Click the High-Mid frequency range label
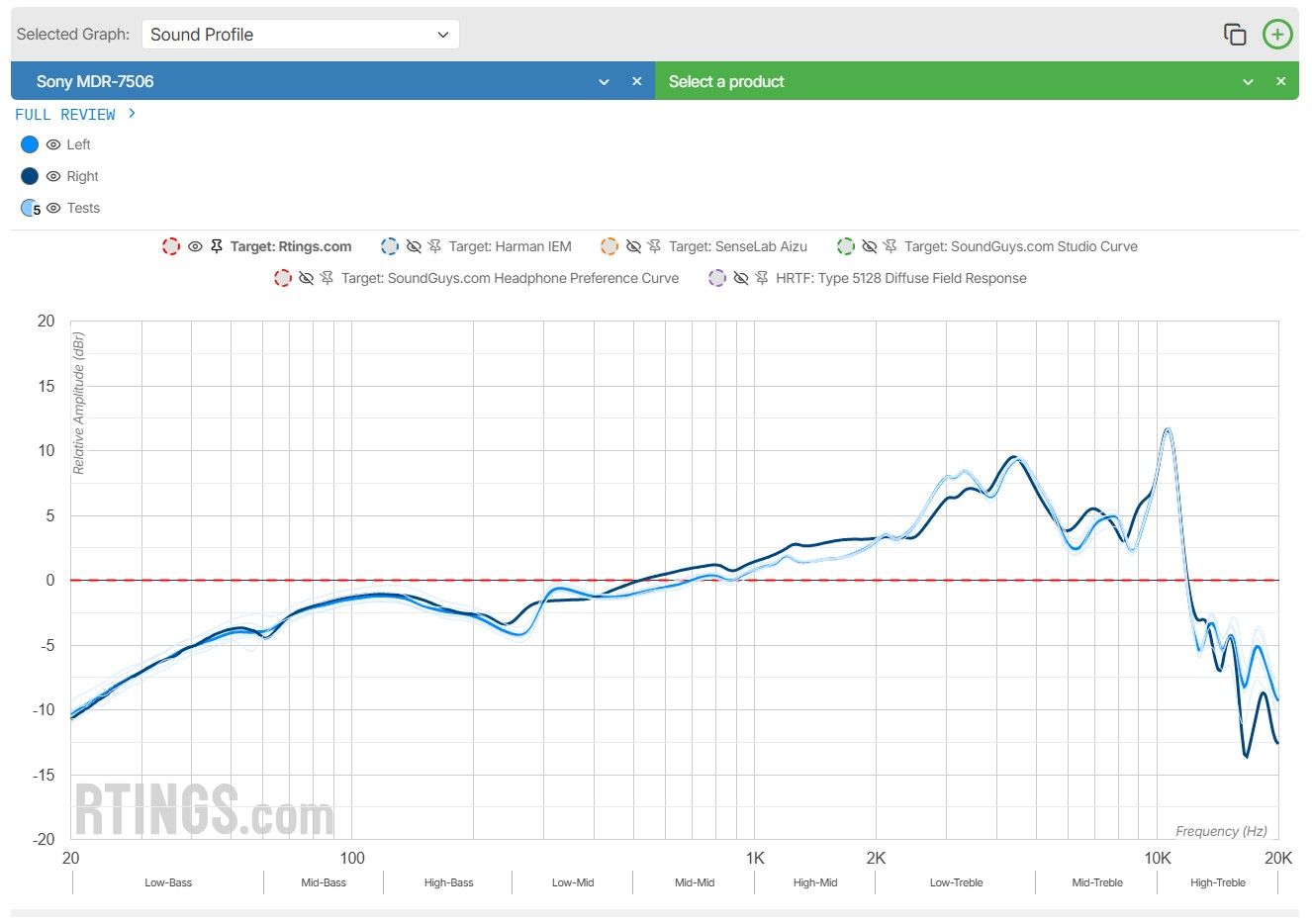Image resolution: width=1312 pixels, height=924 pixels. 815,882
